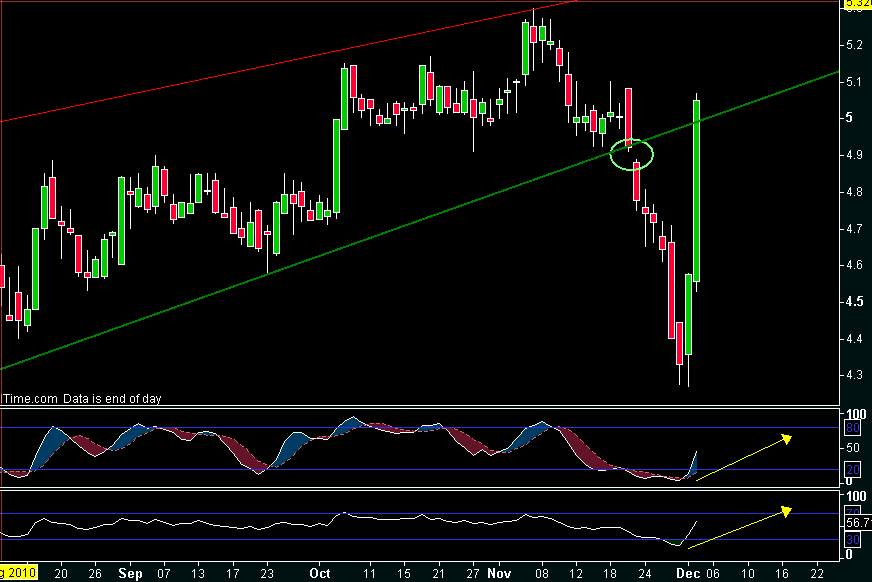872x582 pixels.
Task: Click the 4.3 price axis label
Action: tap(854, 375)
